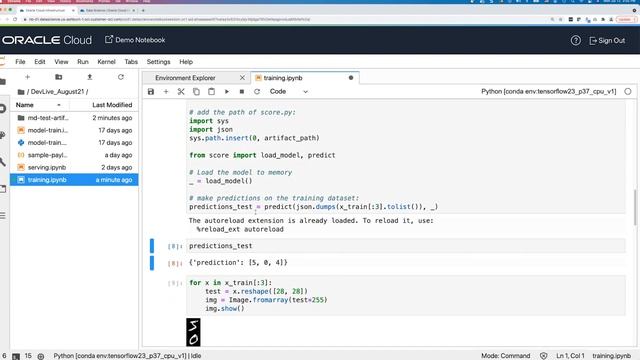Select the model-train... Python file

pos(74,142)
